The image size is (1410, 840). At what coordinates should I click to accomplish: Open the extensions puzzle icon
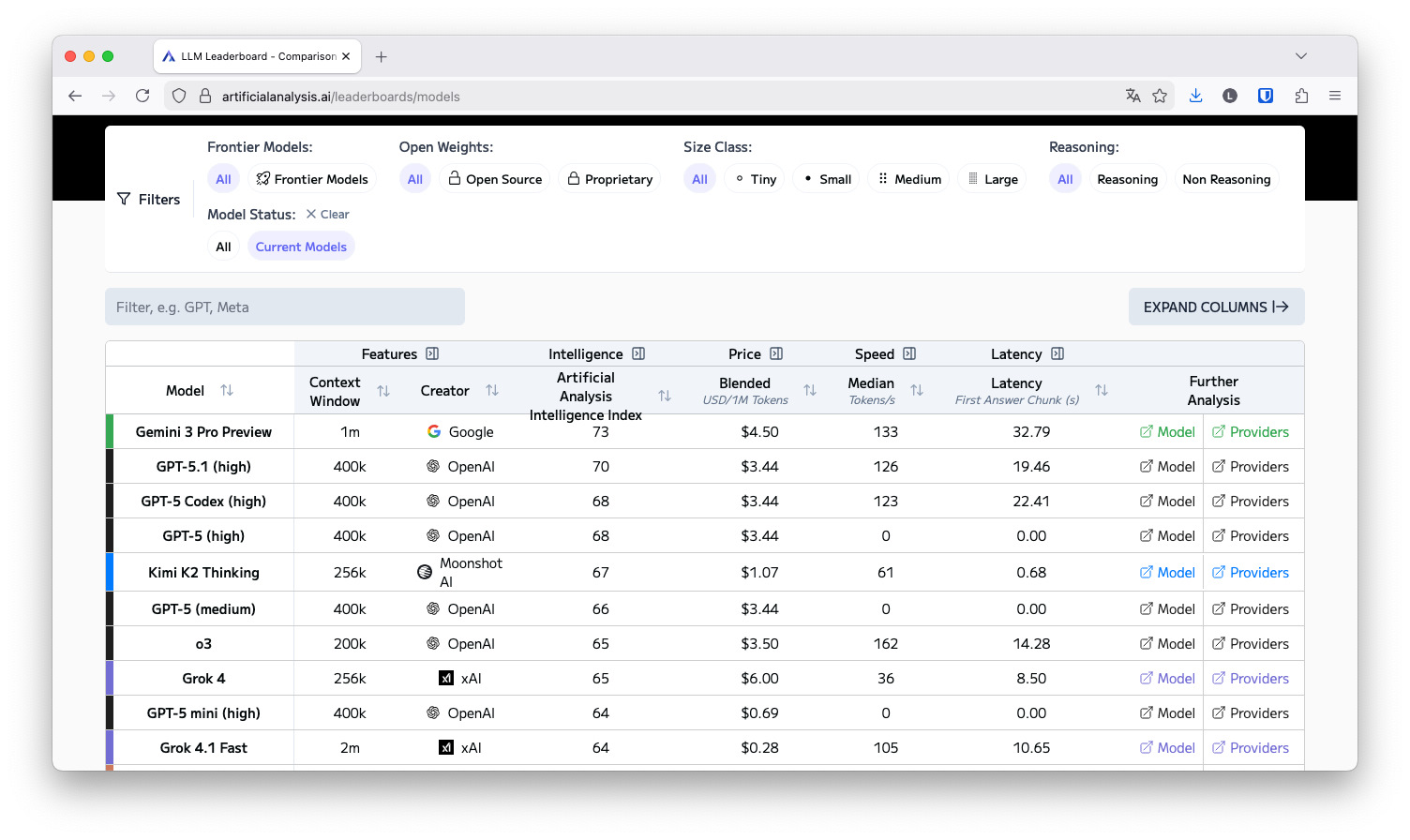[x=1301, y=96]
